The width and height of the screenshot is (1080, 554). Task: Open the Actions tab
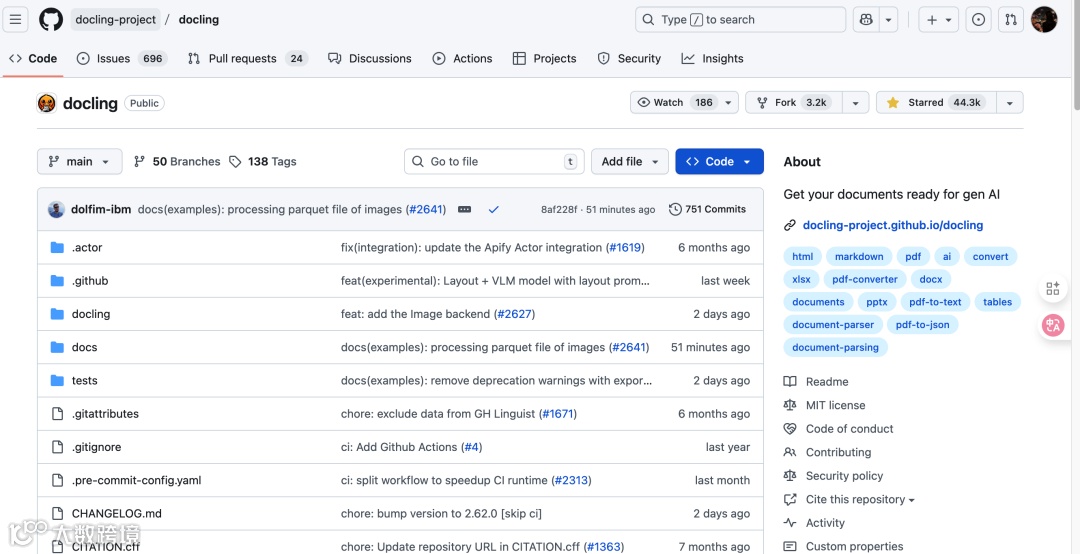(462, 59)
